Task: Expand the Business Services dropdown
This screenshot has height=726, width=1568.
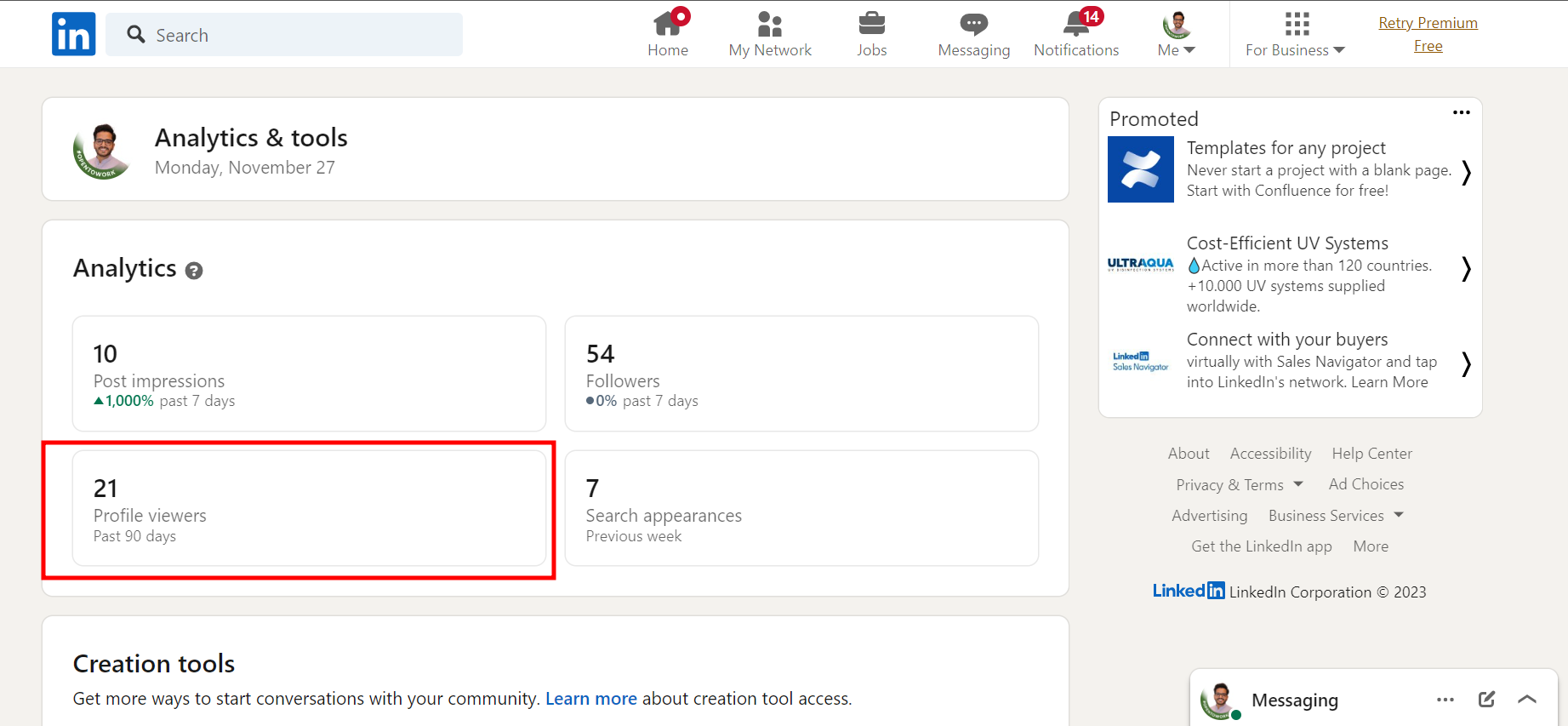Action: [1398, 514]
